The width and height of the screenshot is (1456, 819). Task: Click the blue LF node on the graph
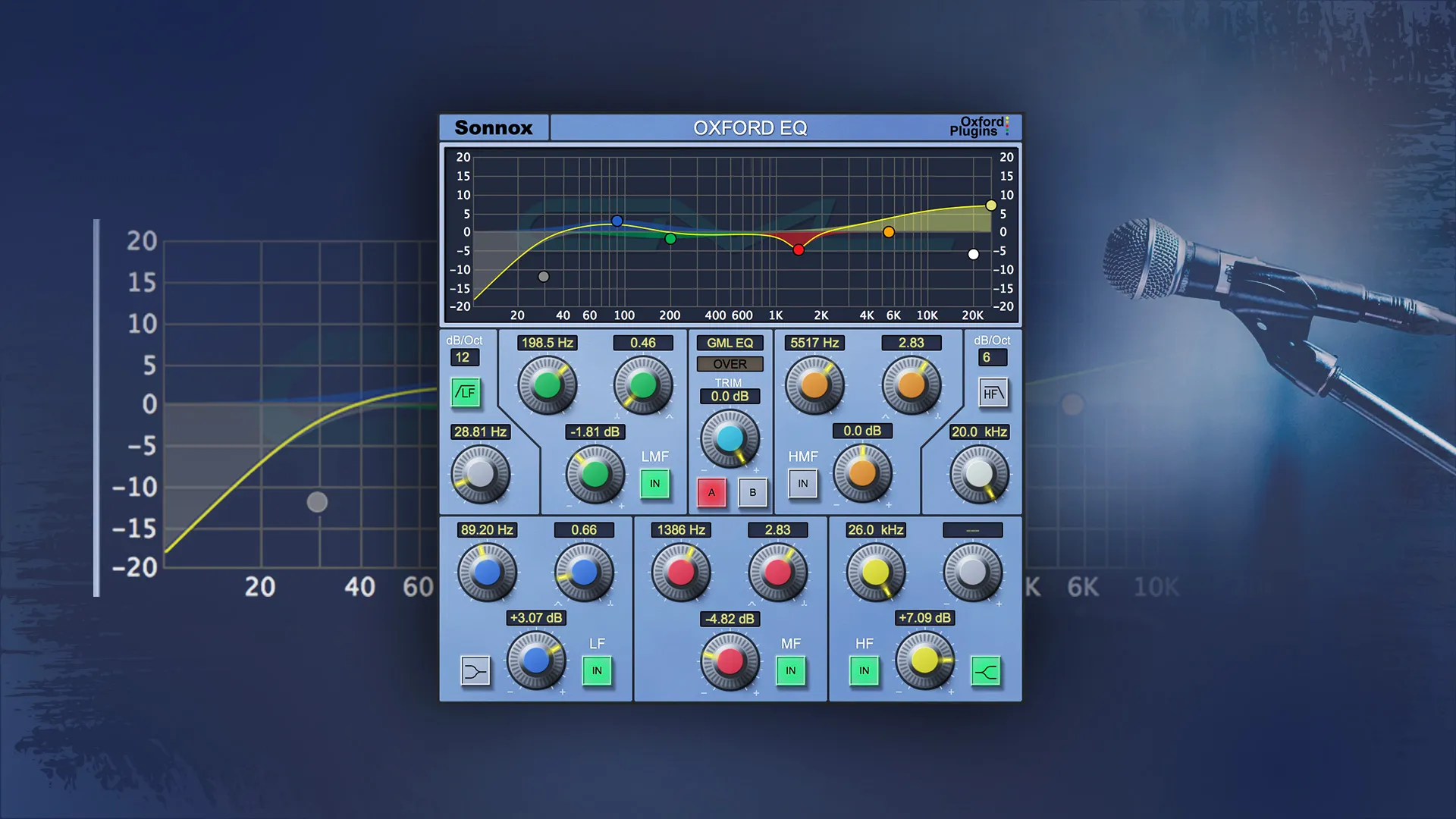coord(617,221)
